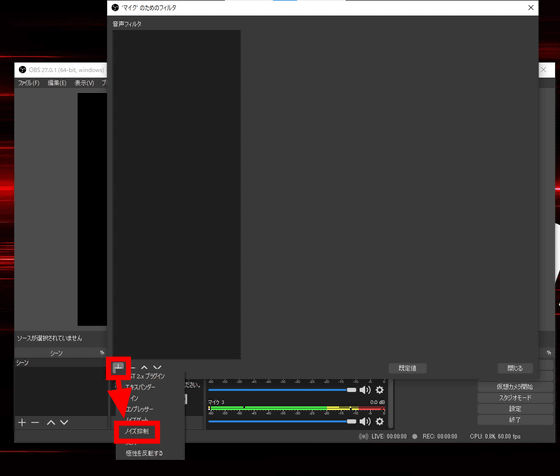The image size is (560, 476).
Task: Click the REC: 00:00:00 status text
Action: pyautogui.click(x=440, y=436)
